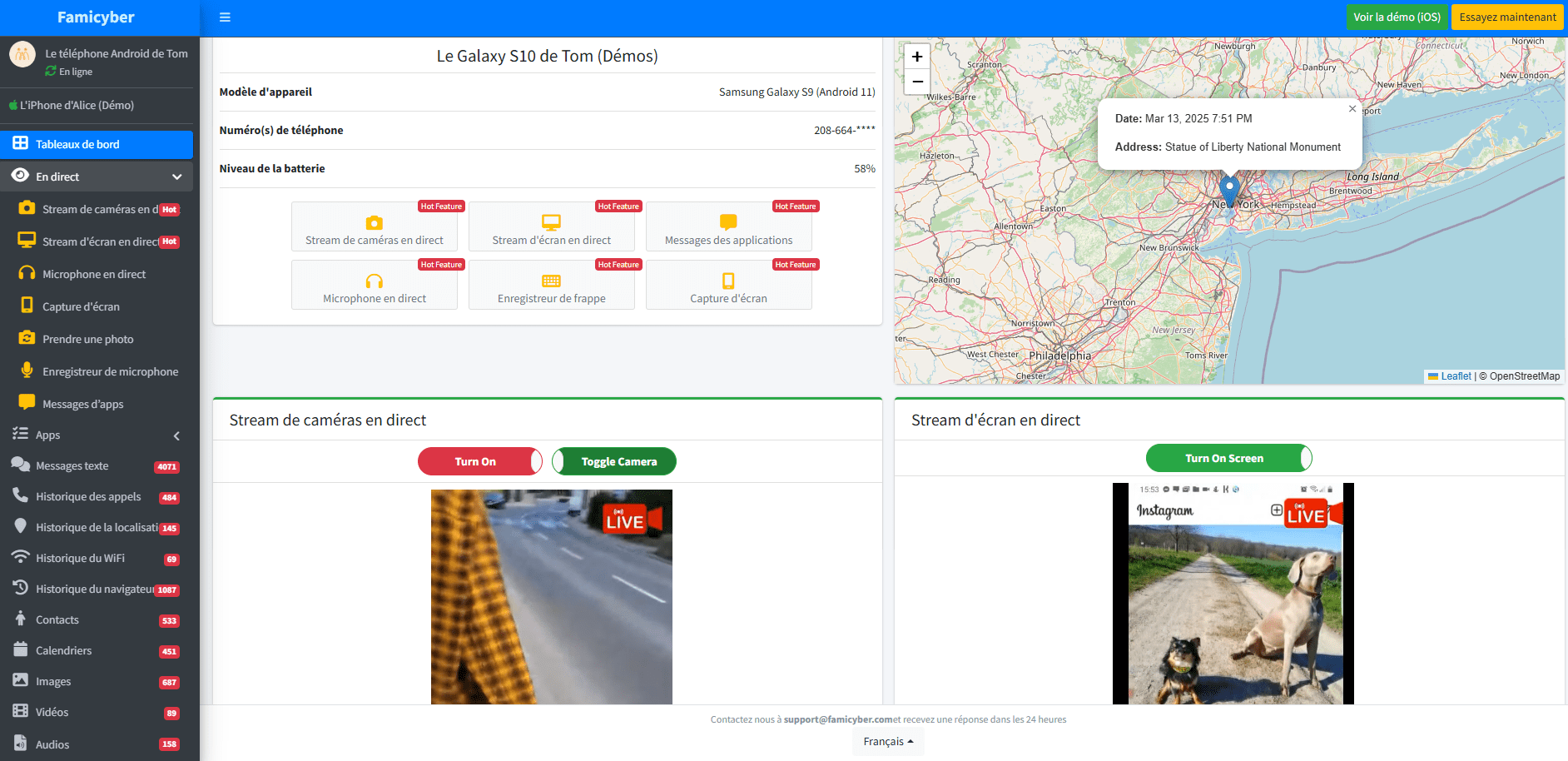Click the map pin icon for Historique de la localisation
Screen dimensions: 1568x761
tap(20, 526)
